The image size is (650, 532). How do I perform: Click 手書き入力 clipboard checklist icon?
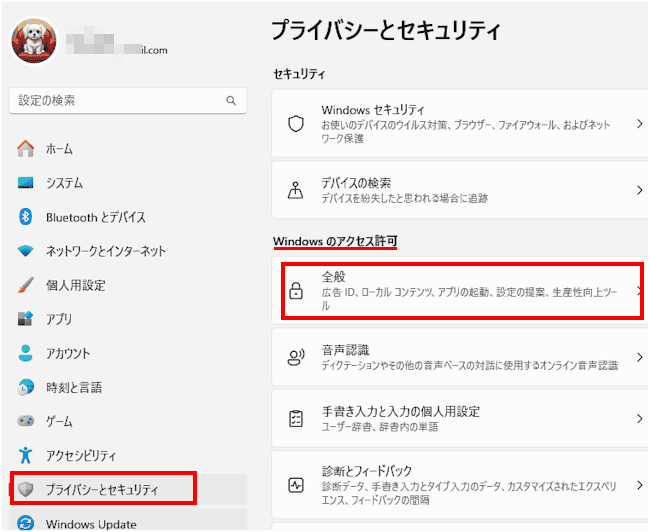296,418
